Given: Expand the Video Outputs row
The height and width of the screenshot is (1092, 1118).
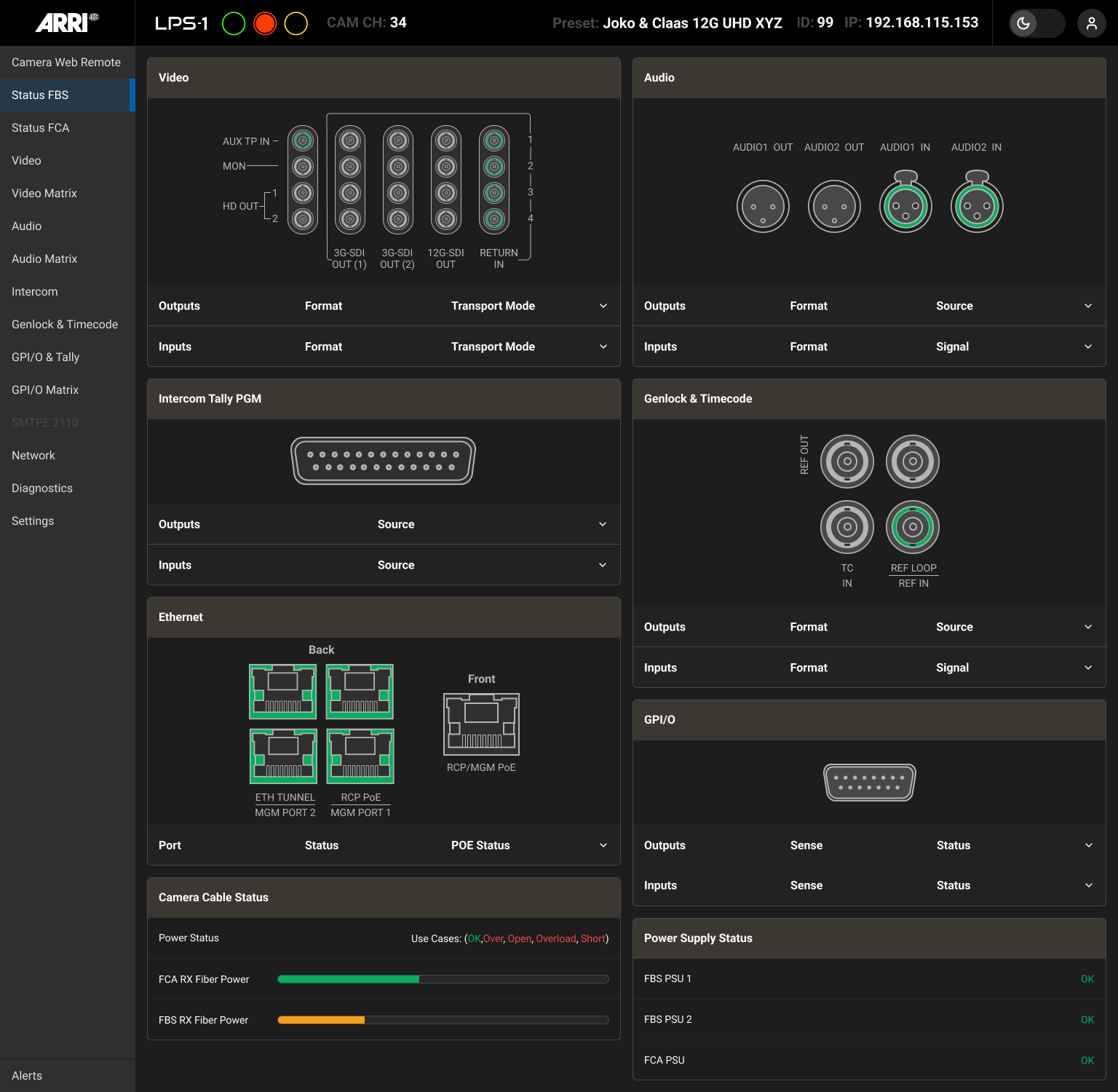Looking at the screenshot, I should coord(603,306).
